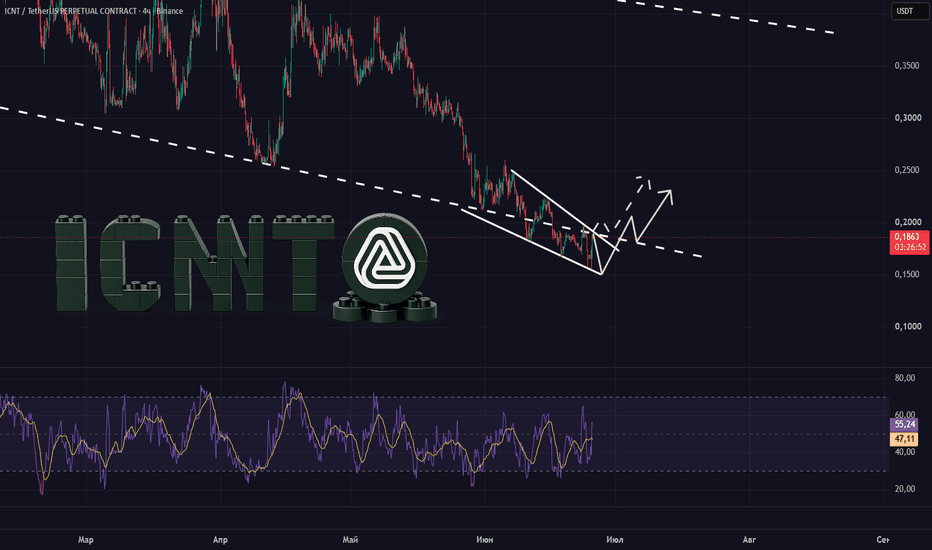
Task: Click the ICNT symbol title text
Action: pyautogui.click(x=93, y=11)
